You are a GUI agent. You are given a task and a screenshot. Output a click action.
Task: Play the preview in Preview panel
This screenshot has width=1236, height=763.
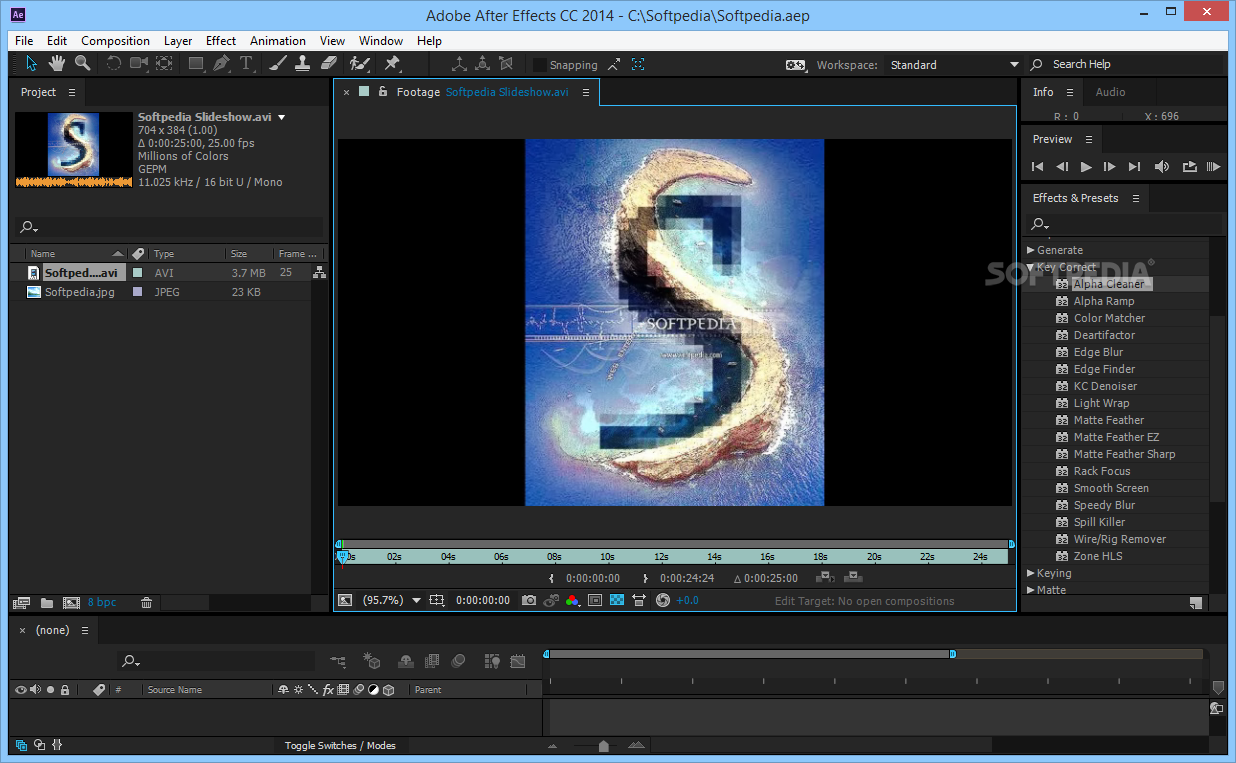1086,167
